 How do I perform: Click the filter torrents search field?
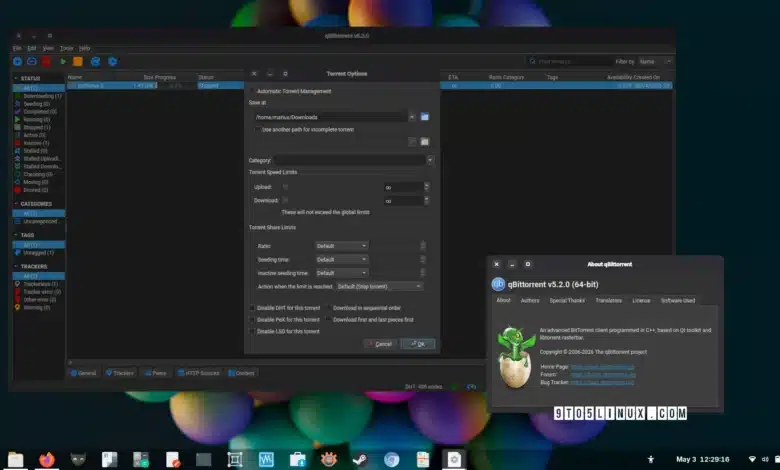pyautogui.click(x=570, y=62)
